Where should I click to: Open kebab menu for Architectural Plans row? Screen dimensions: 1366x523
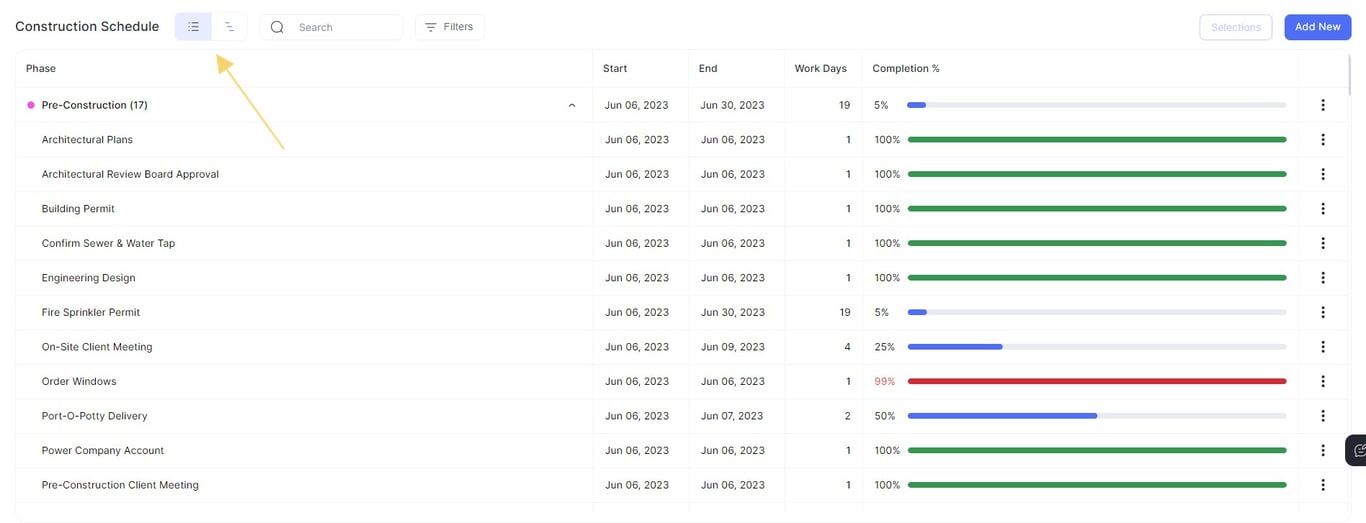tap(1322, 140)
